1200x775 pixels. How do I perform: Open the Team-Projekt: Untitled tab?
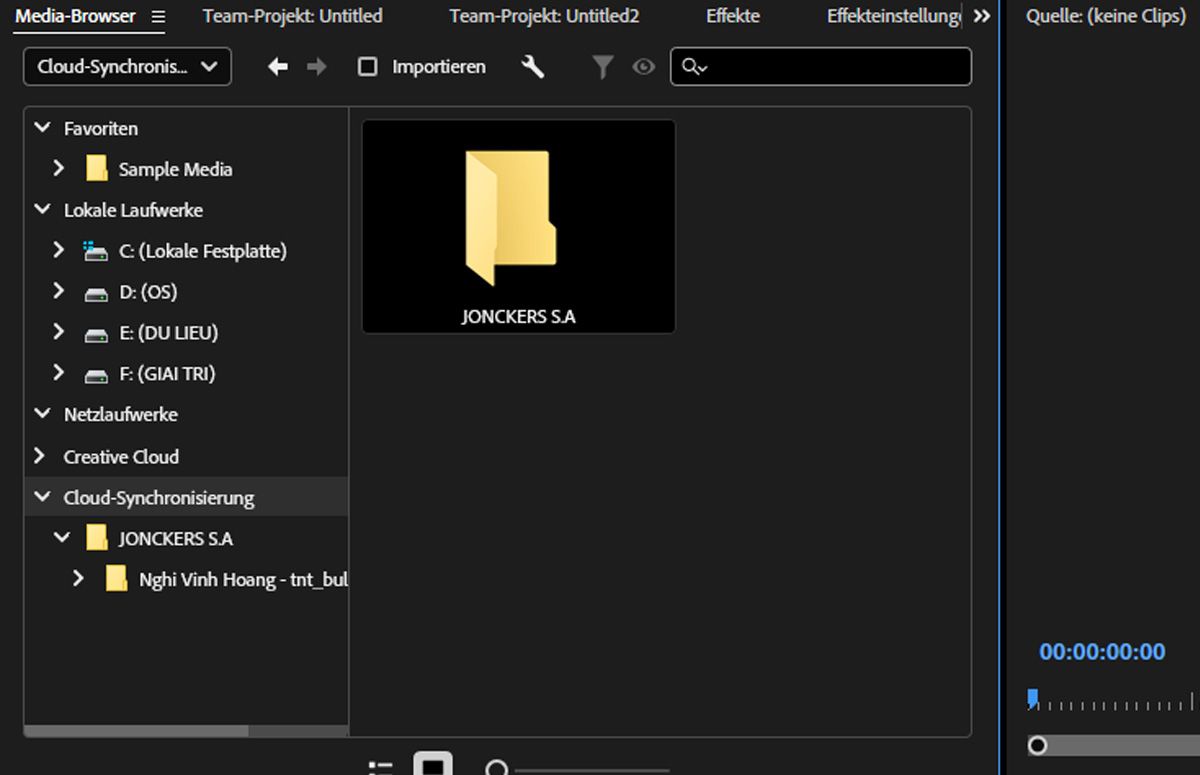(x=292, y=16)
